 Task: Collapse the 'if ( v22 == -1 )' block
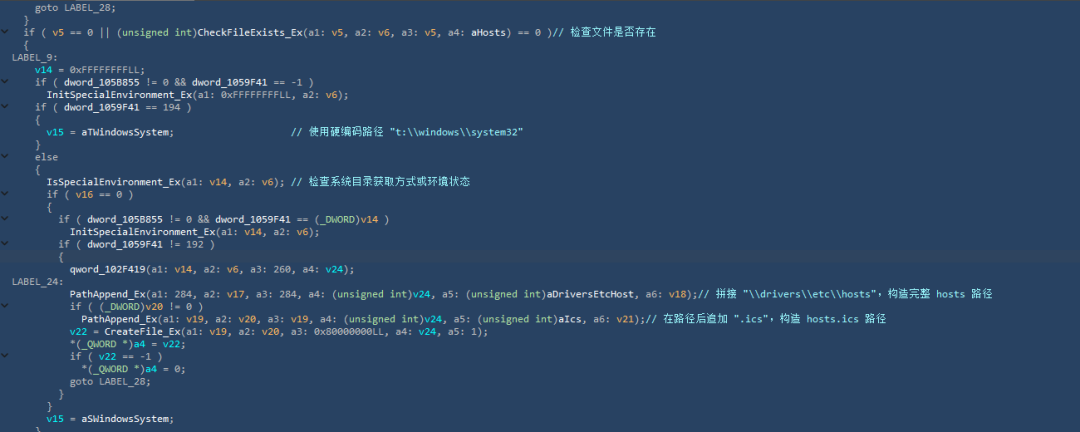pos(6,356)
